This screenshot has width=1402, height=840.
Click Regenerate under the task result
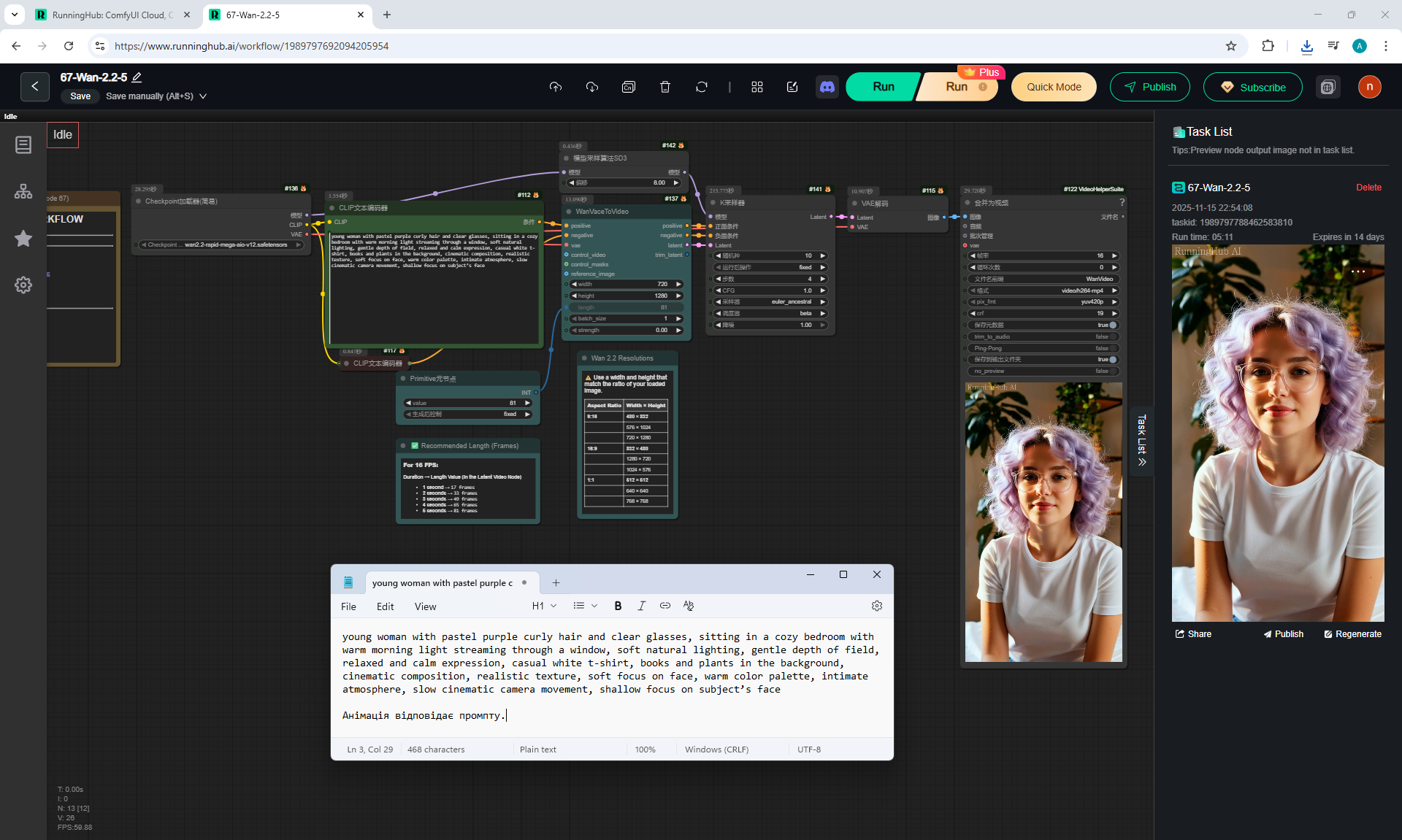(x=1352, y=634)
